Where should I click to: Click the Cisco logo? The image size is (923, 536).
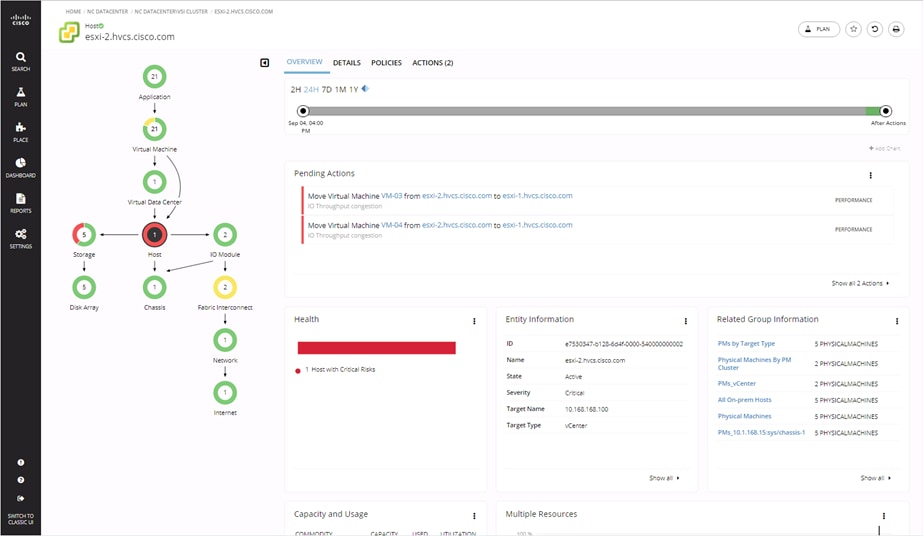tap(21, 20)
